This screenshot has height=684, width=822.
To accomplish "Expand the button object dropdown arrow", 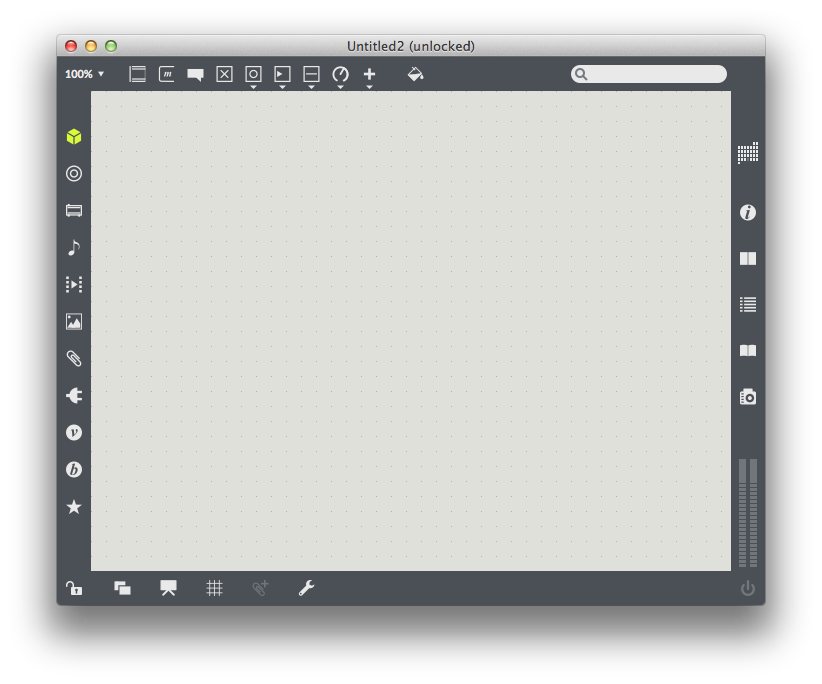I will [253, 87].
